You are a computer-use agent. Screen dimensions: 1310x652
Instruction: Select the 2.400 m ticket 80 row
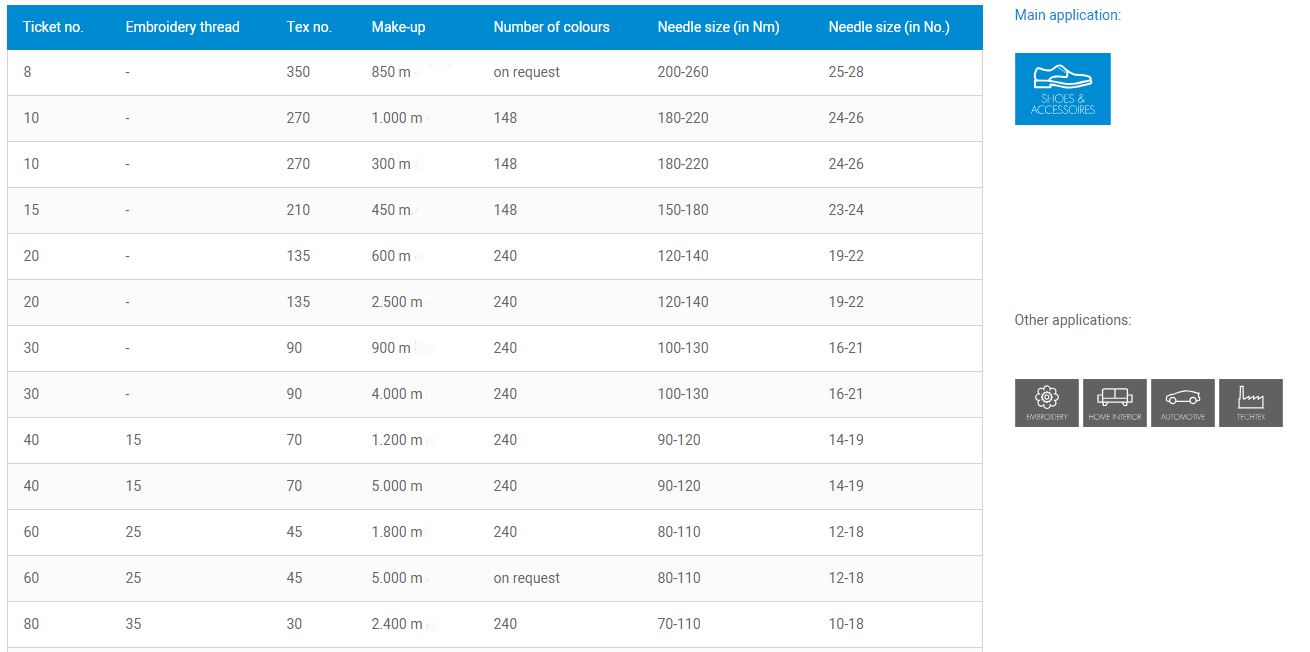[495, 624]
